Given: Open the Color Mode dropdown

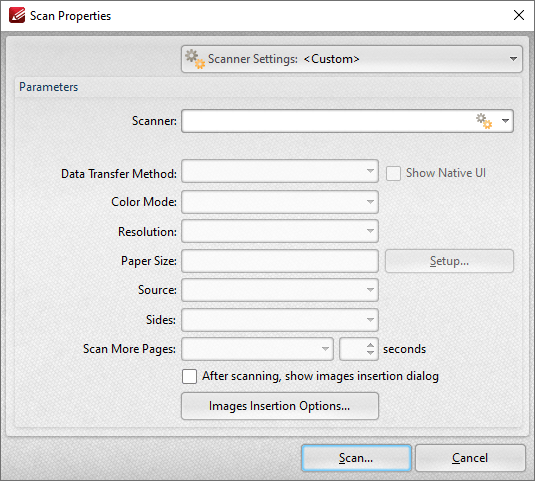Looking at the screenshot, I should pyautogui.click(x=280, y=202).
